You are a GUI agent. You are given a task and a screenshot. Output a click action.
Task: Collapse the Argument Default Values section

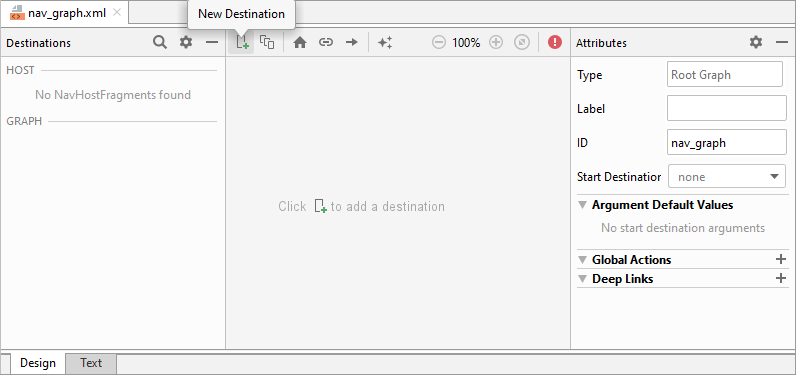tap(583, 205)
